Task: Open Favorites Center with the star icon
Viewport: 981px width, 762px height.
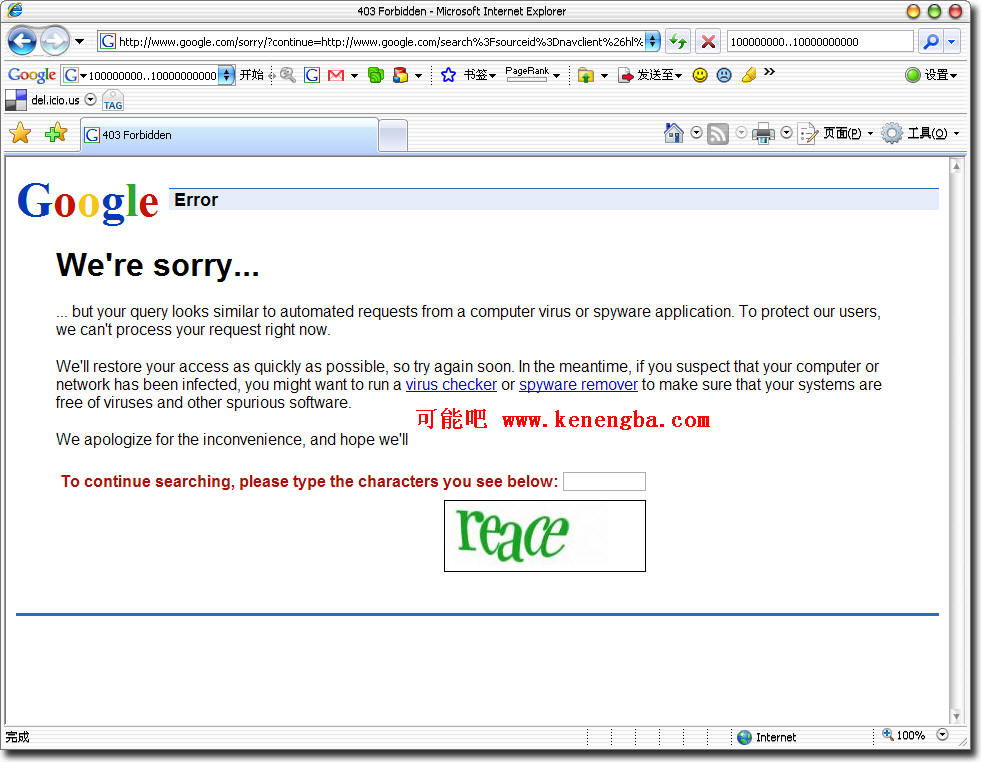Action: click(x=20, y=133)
